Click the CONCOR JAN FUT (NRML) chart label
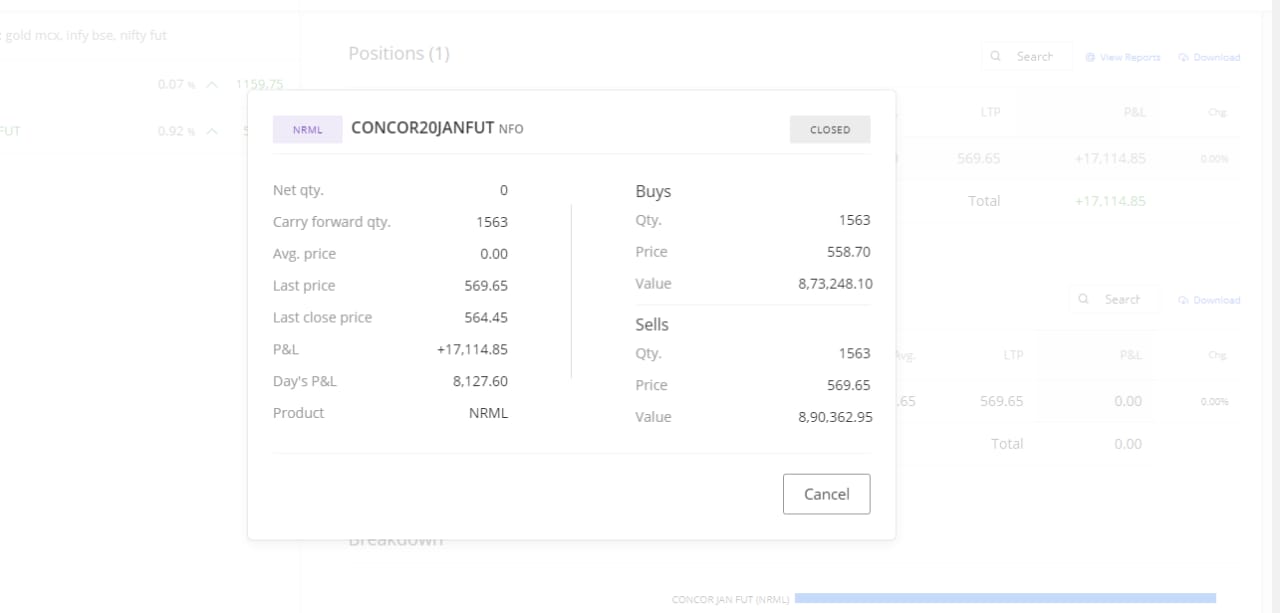The height and width of the screenshot is (613, 1280). point(730,600)
